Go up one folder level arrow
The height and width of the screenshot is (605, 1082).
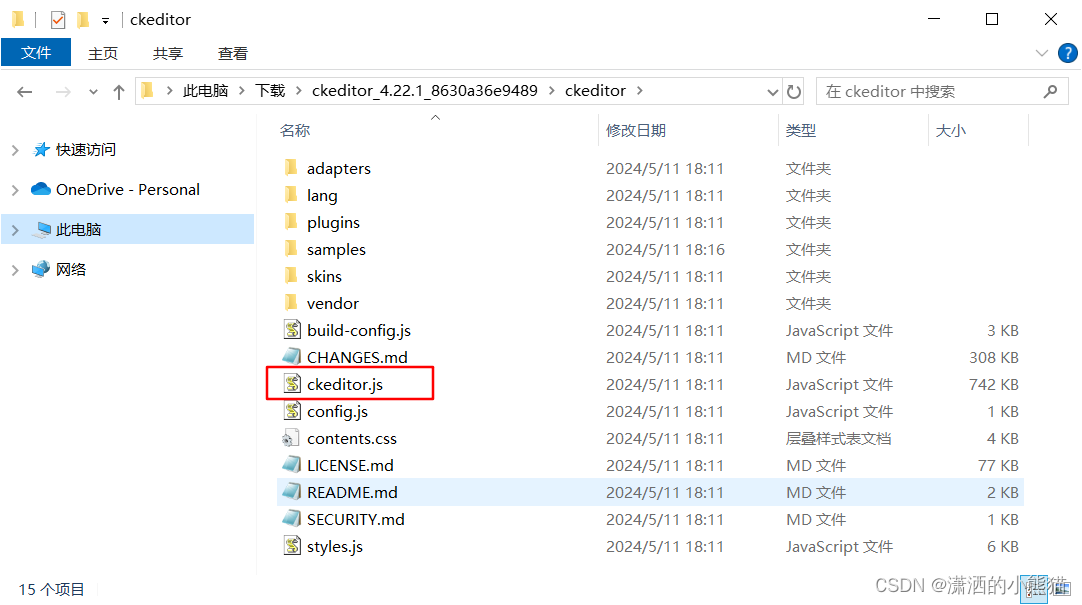tap(119, 92)
